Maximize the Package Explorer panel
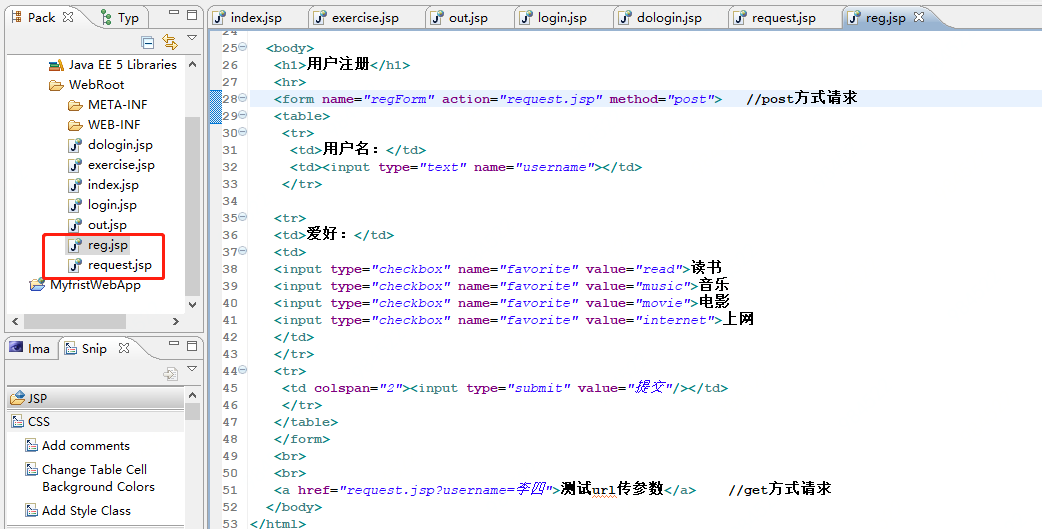Viewport: 1042px width, 529px height. click(x=192, y=15)
